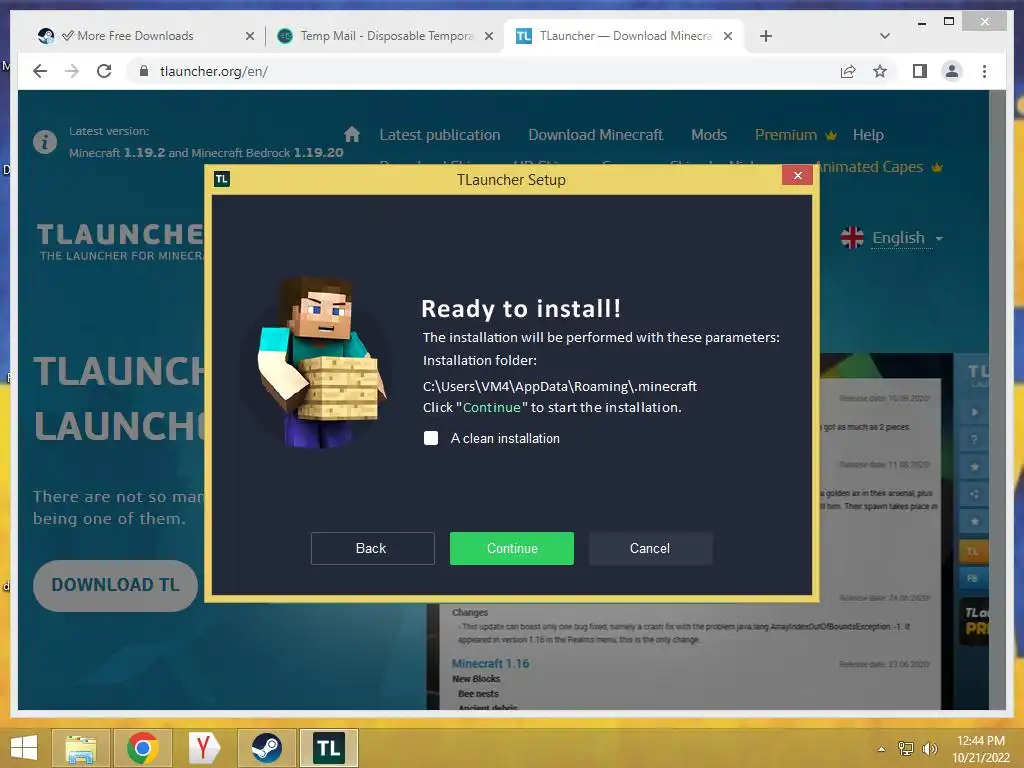The image size is (1024, 768).
Task: Expand English language dropdown
Action: [x=908, y=238]
